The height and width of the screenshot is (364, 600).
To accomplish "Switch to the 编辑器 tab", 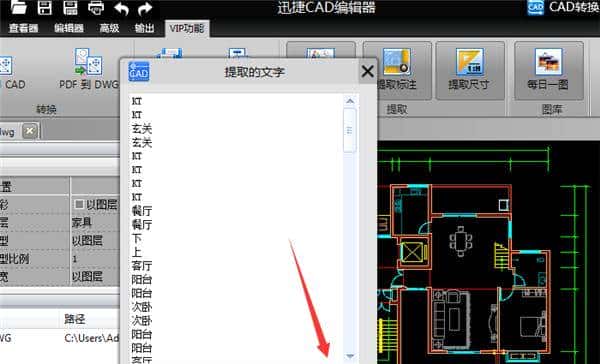I will pos(69,28).
